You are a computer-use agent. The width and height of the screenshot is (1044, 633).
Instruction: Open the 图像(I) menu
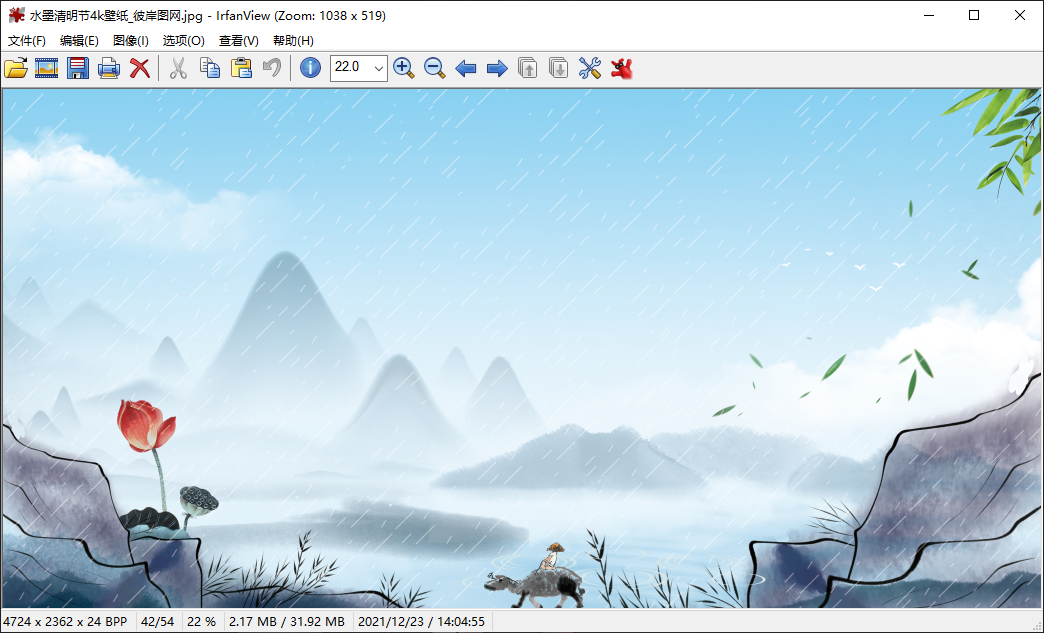pos(130,41)
